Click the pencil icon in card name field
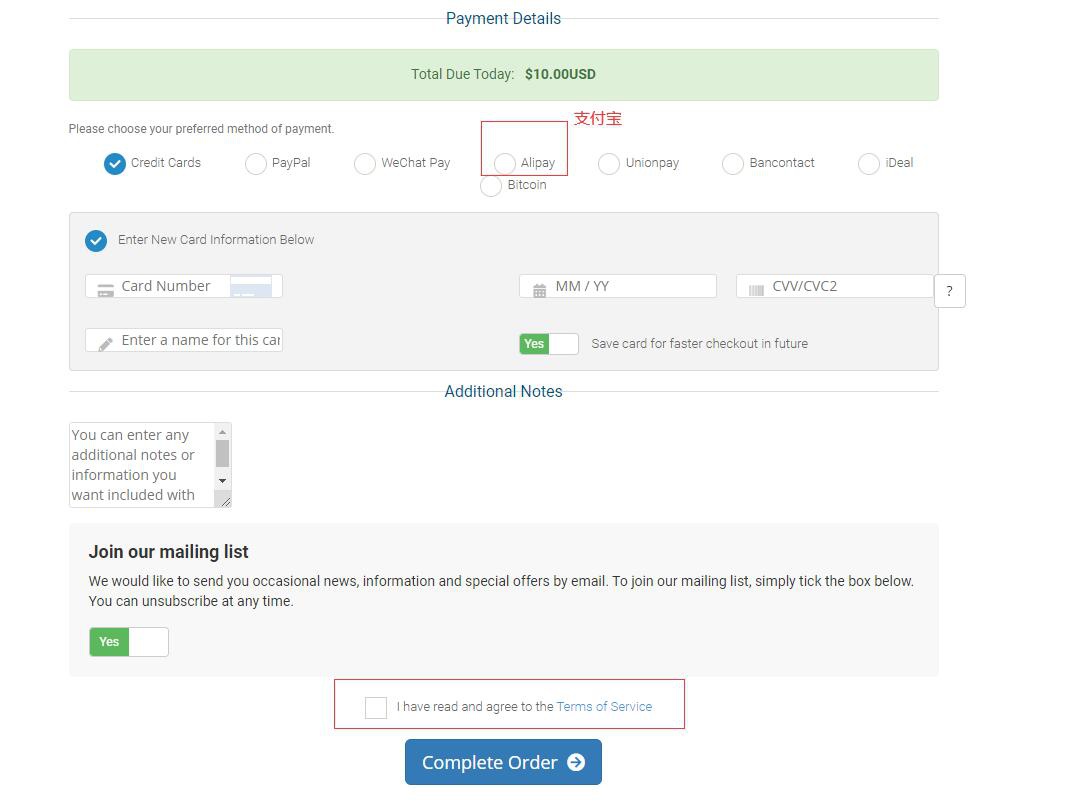 pyautogui.click(x=105, y=343)
